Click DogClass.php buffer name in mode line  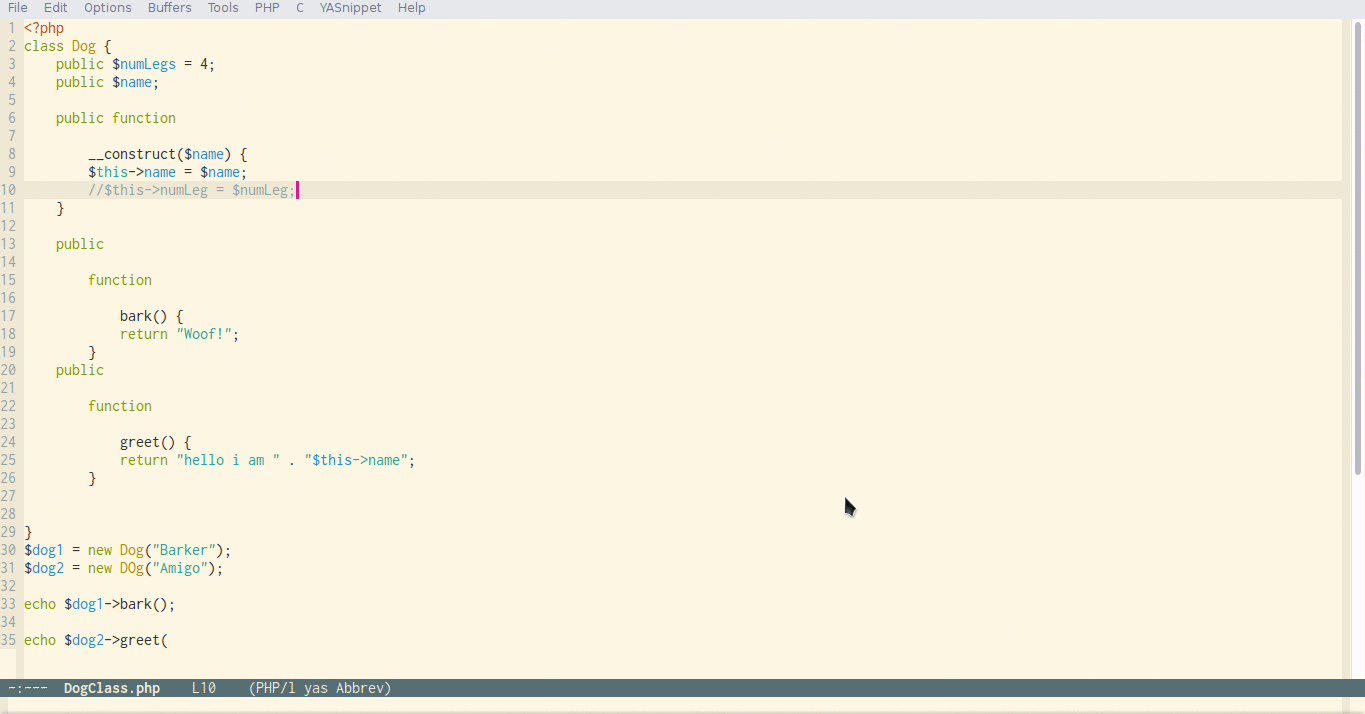pos(112,689)
